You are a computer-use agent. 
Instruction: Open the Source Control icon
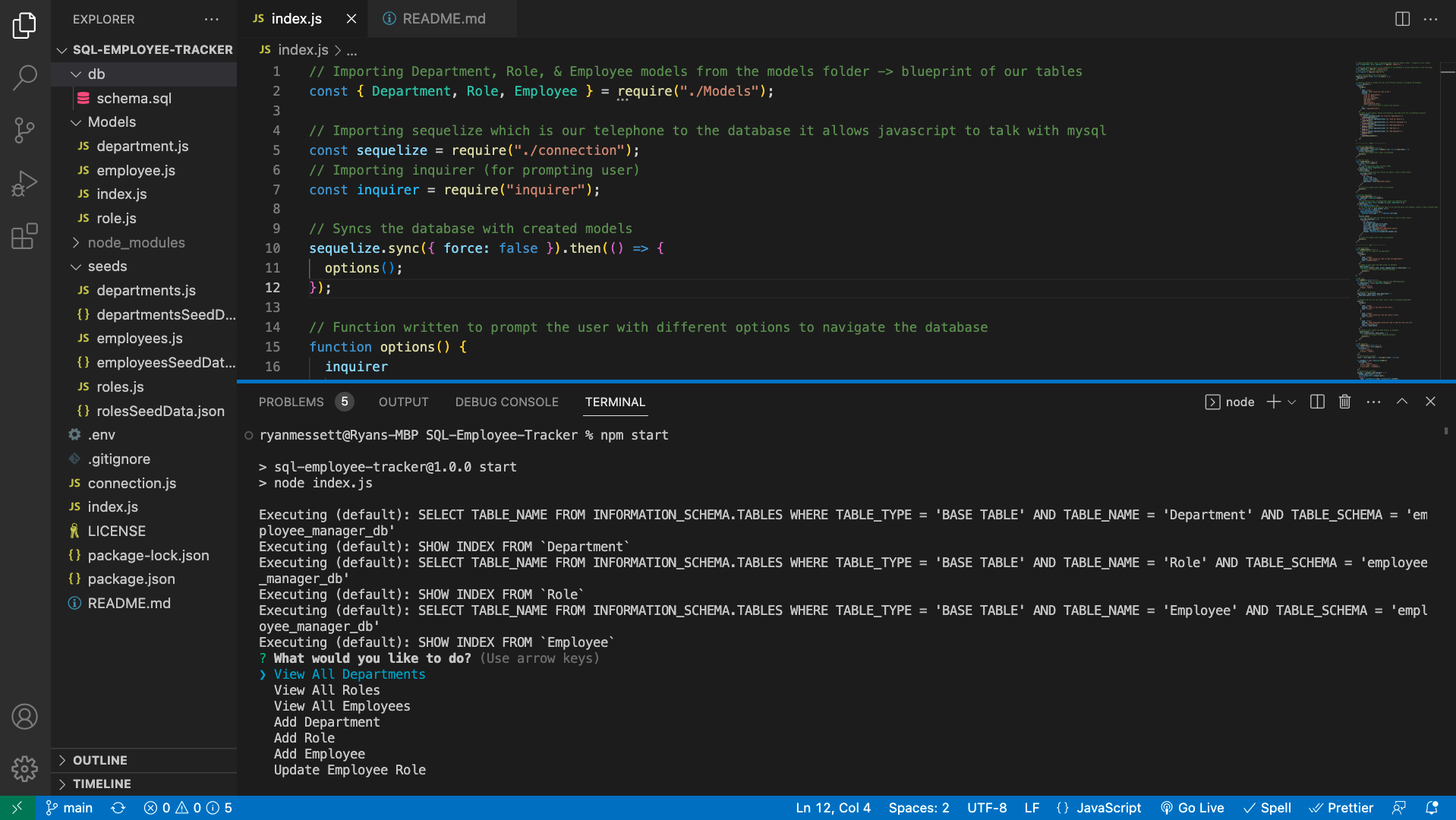click(25, 131)
